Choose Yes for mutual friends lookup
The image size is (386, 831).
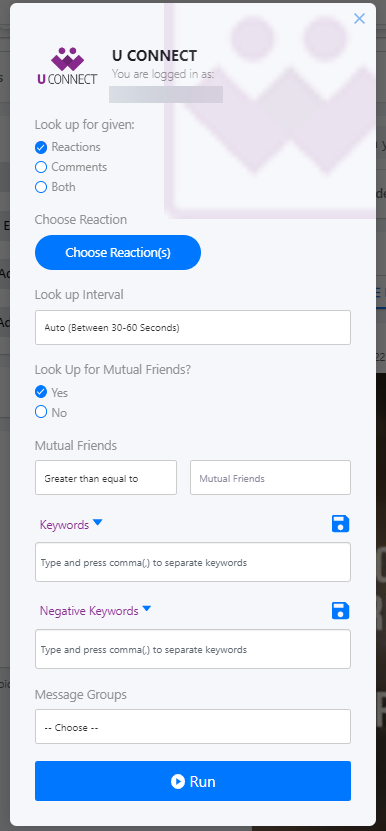41,392
